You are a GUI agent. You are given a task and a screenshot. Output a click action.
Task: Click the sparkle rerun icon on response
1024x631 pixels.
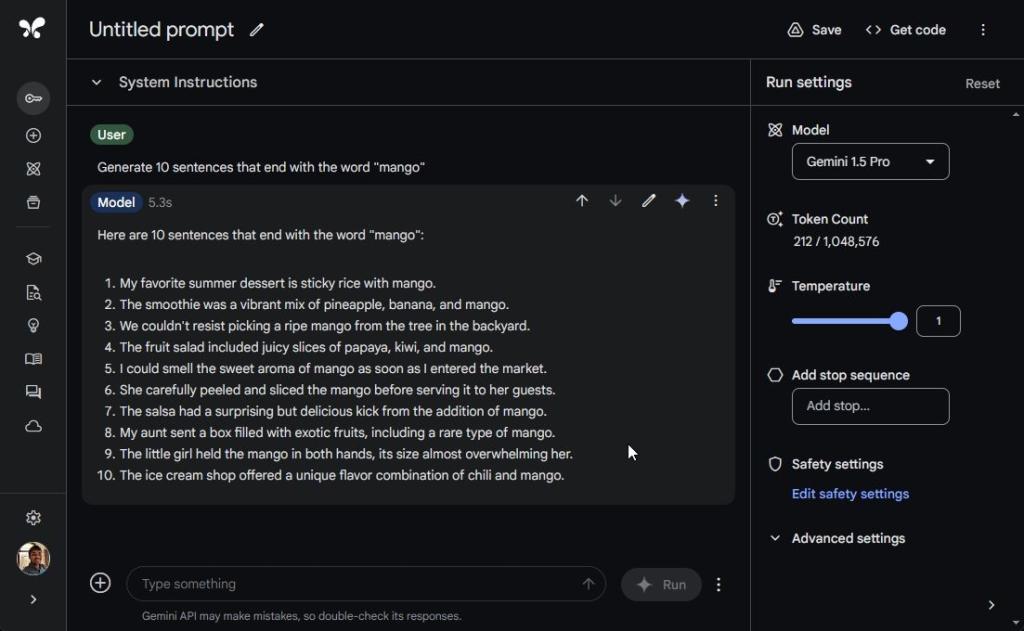682,201
